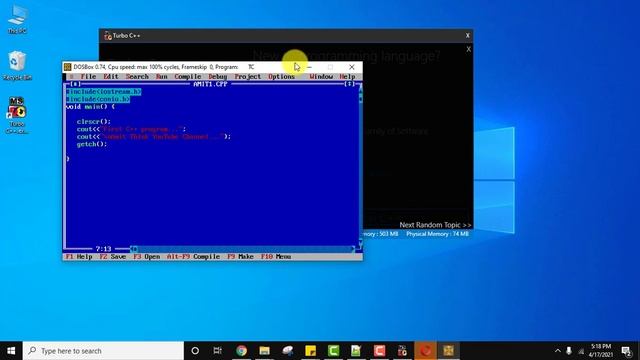Click the DOSBox title bar icon
Image resolution: width=640 pixels, height=360 pixels.
(68, 67)
